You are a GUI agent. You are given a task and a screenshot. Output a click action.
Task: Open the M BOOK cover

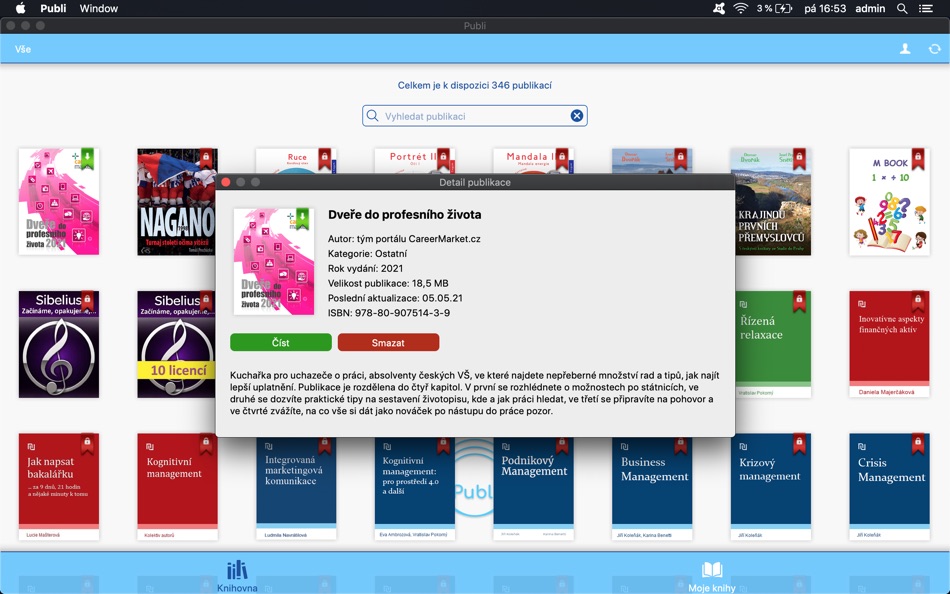point(889,202)
